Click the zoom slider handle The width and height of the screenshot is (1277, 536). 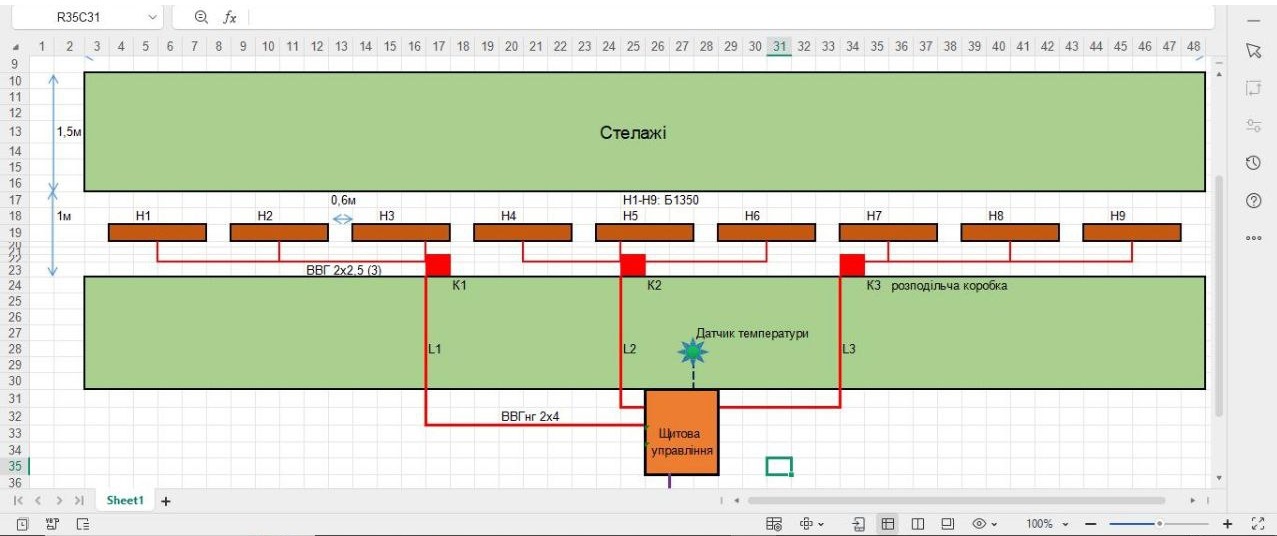pos(1159,524)
